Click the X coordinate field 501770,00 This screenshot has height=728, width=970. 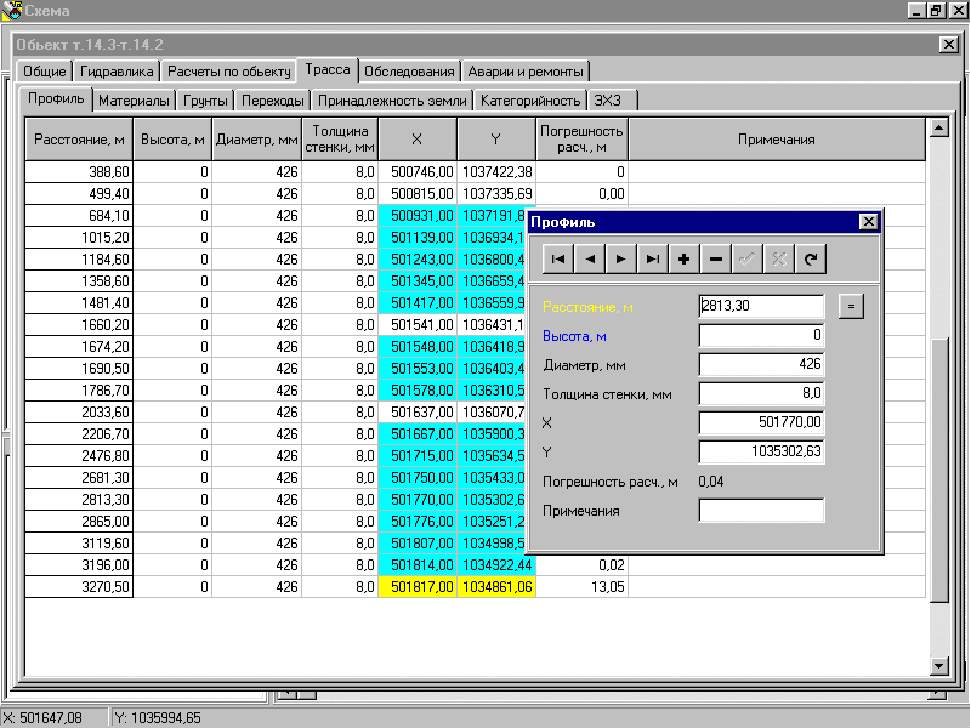[x=762, y=422]
